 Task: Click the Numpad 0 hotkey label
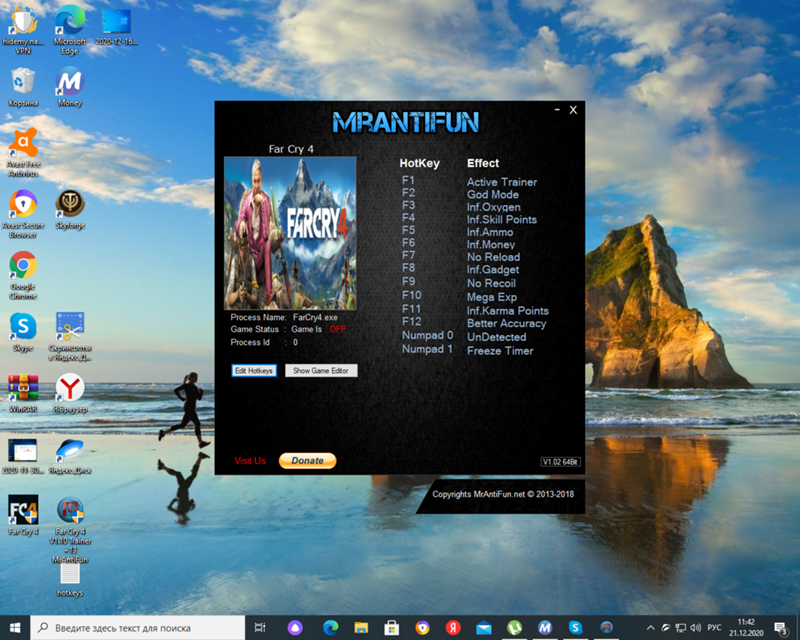click(428, 335)
